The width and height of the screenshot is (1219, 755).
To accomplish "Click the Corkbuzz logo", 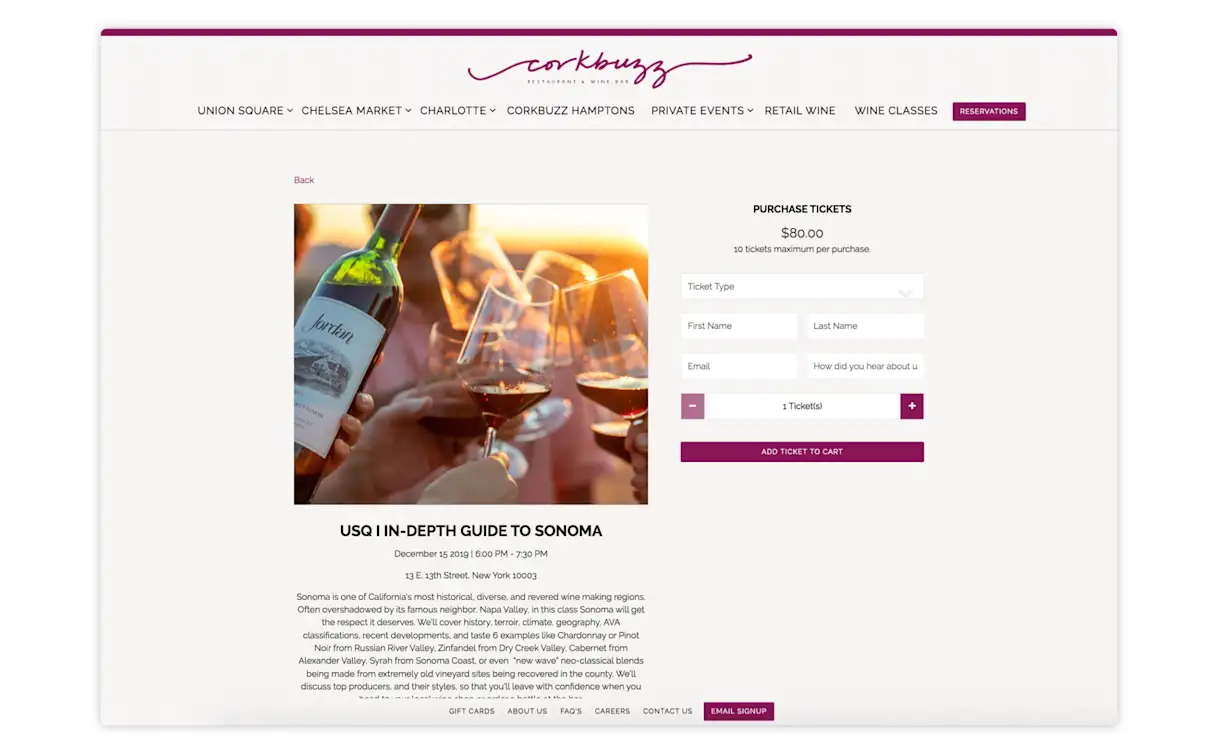I will pos(609,69).
